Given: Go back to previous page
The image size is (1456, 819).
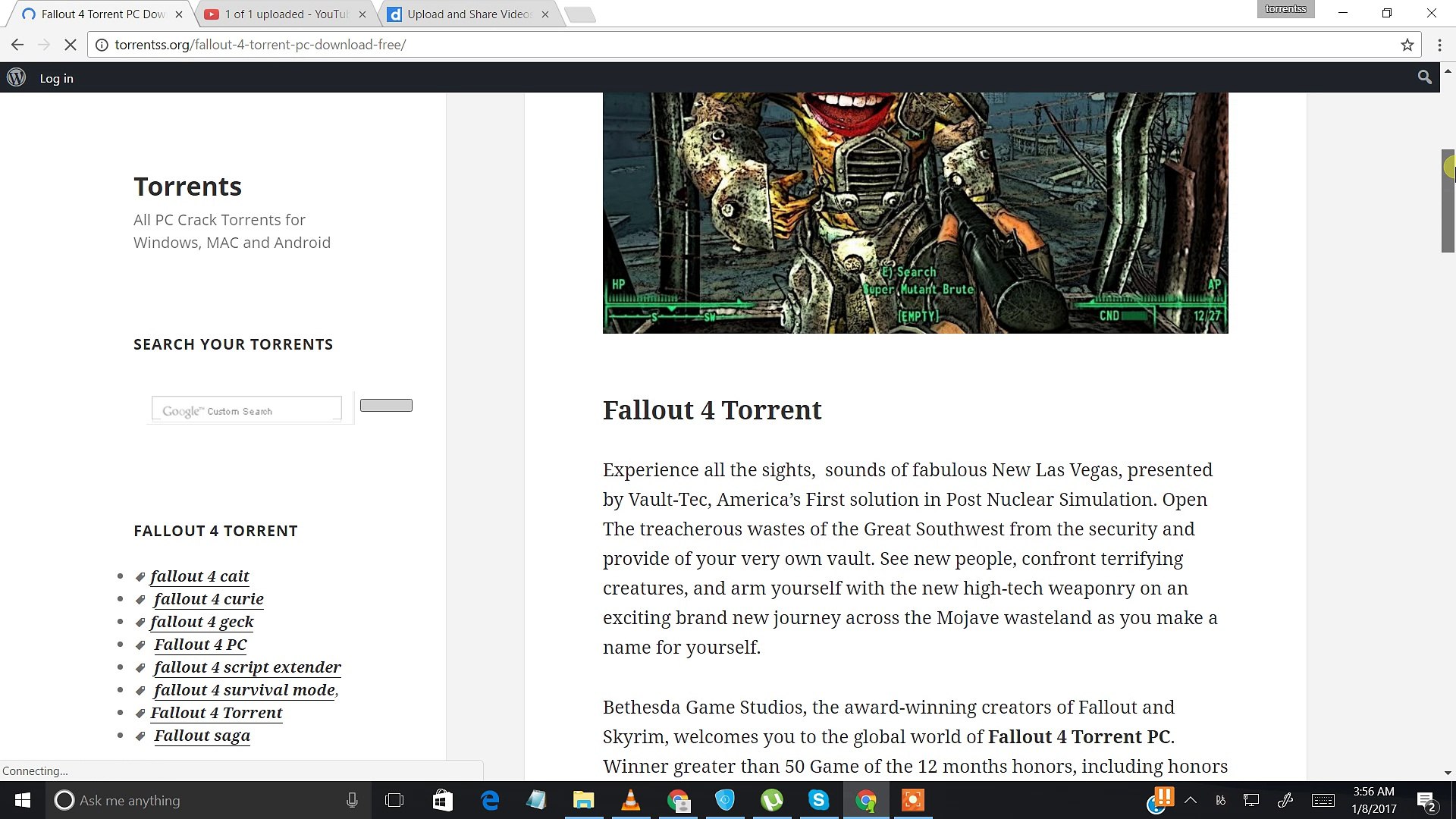Looking at the screenshot, I should [17, 45].
